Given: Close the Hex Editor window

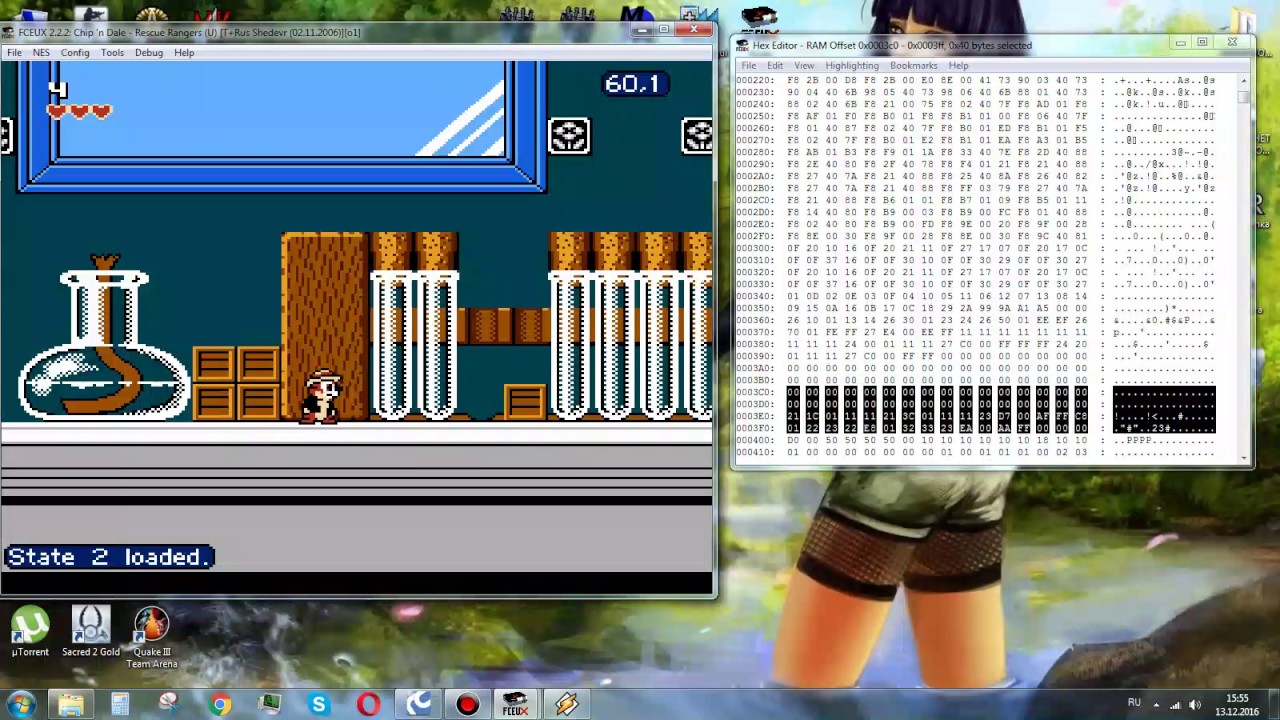Looking at the screenshot, I should point(1232,43).
